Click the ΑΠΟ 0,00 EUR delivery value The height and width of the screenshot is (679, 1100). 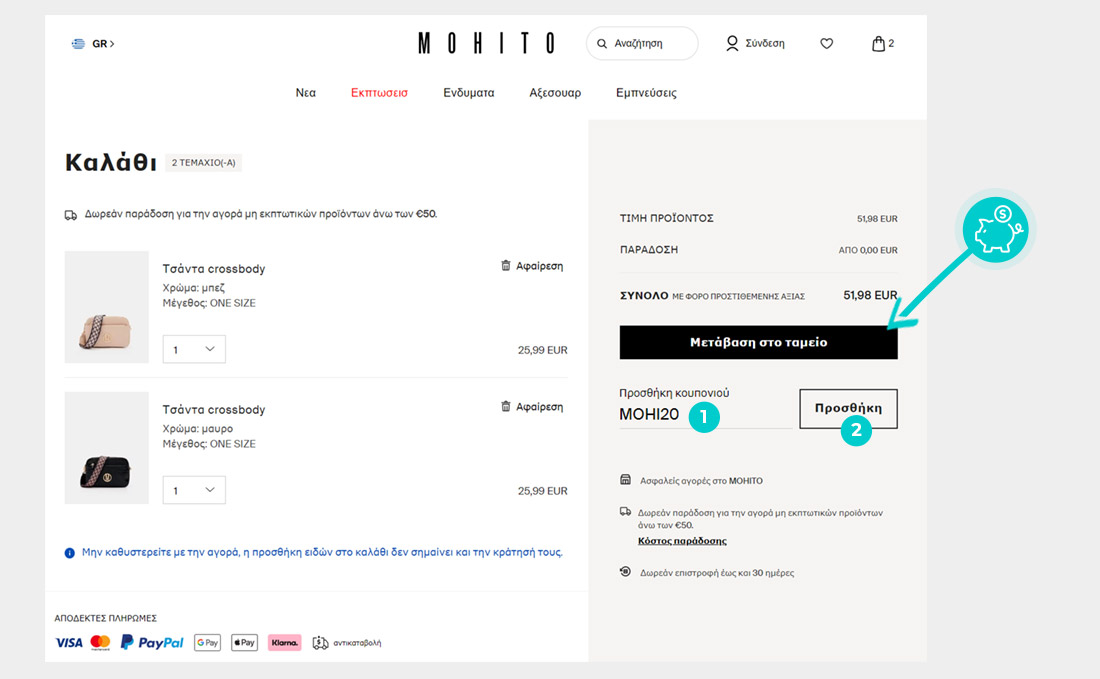[868, 250]
